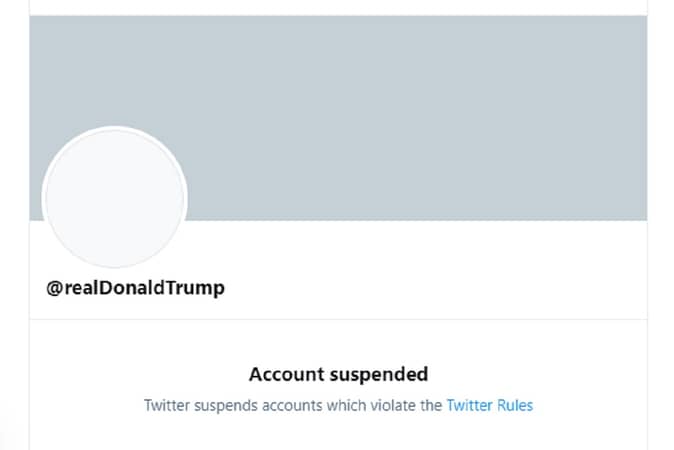The image size is (674, 450).
Task: Click the word "Account" in the heading
Action: (x=287, y=375)
